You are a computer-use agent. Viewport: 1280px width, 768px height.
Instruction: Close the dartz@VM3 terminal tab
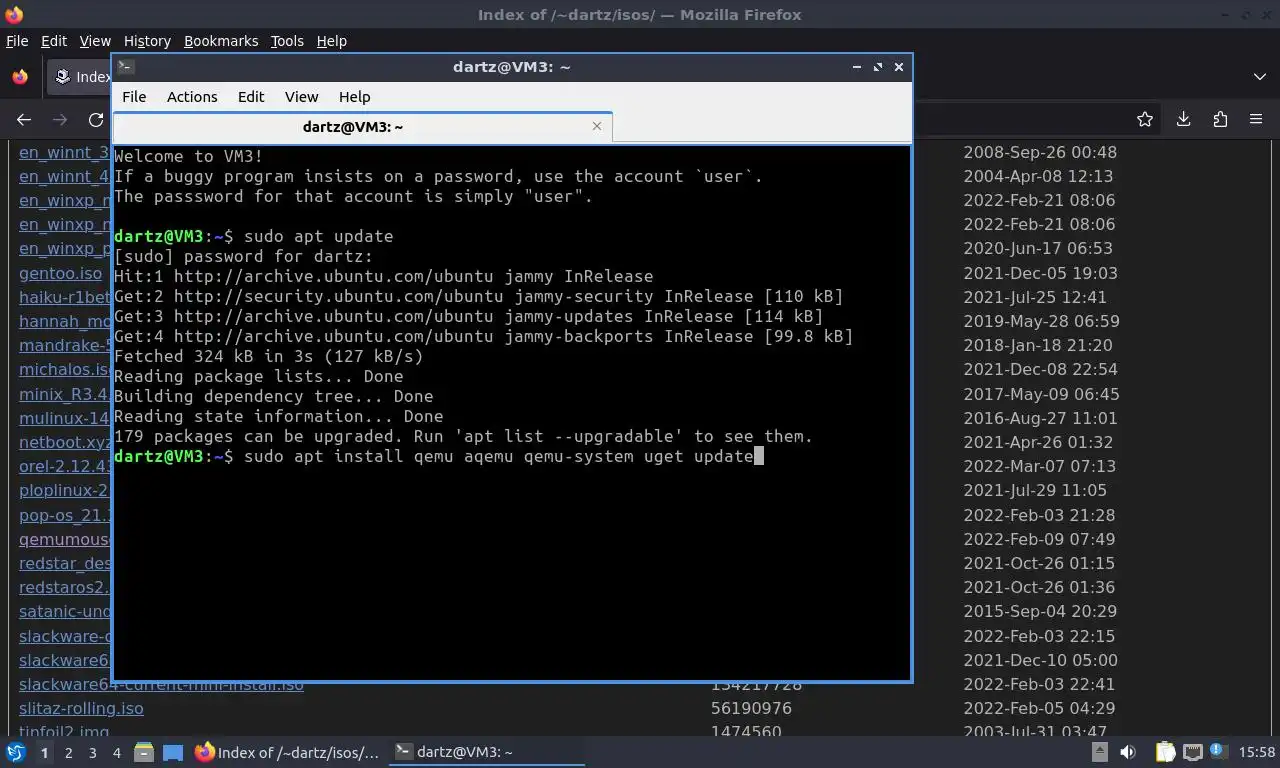(597, 126)
